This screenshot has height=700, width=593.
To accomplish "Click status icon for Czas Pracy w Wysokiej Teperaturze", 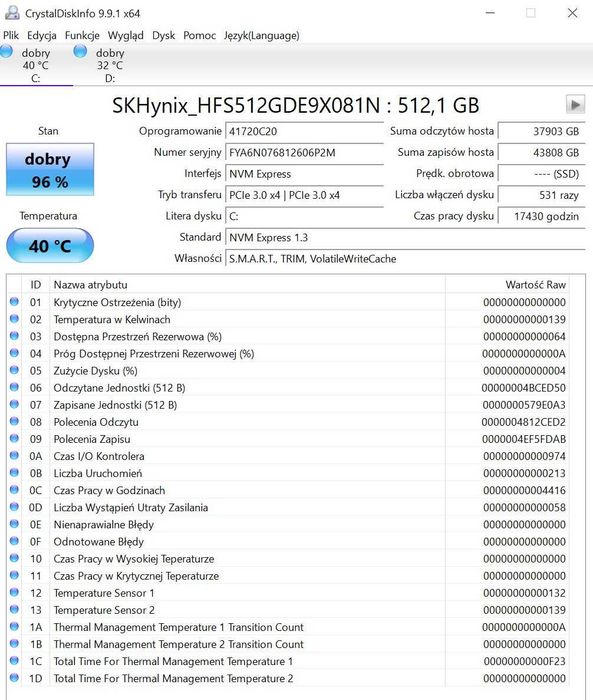I will pos(14,558).
